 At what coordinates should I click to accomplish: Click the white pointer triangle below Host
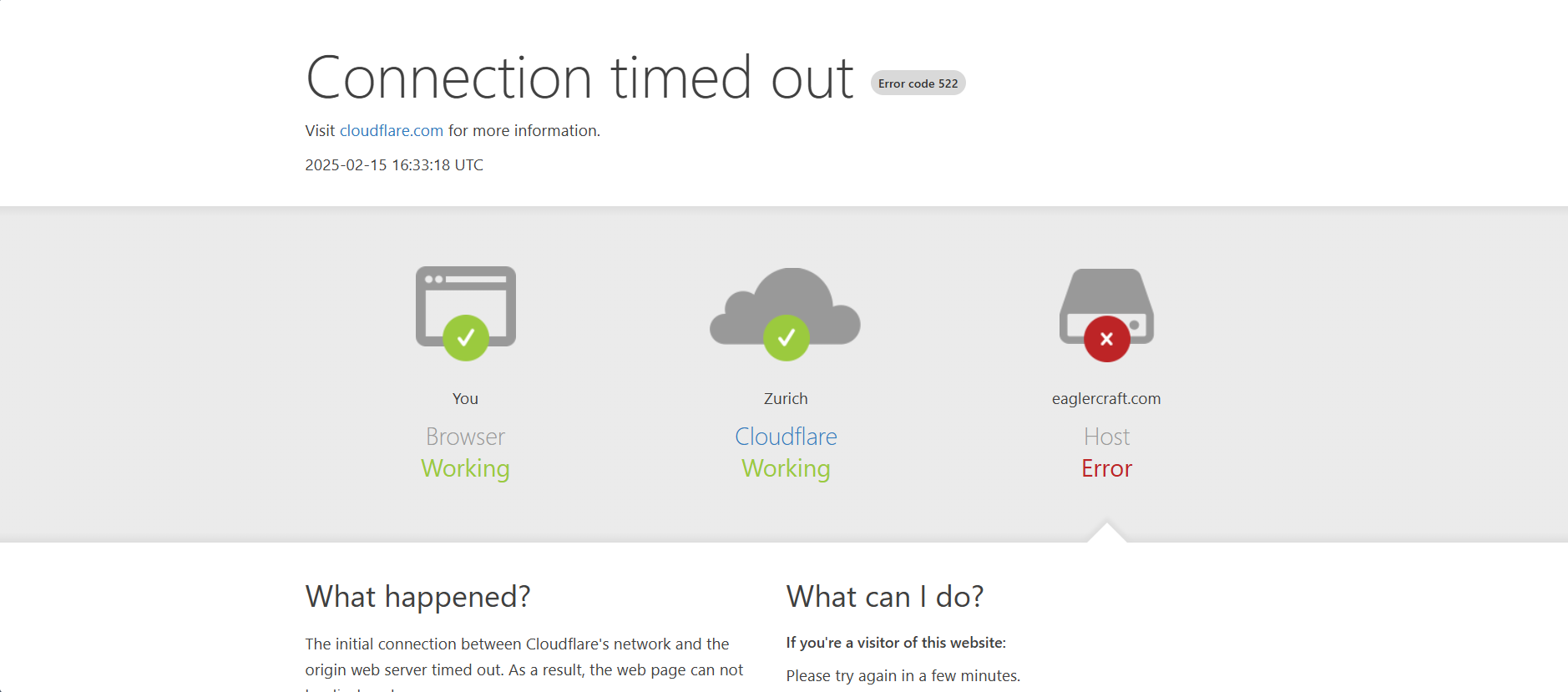1107,533
